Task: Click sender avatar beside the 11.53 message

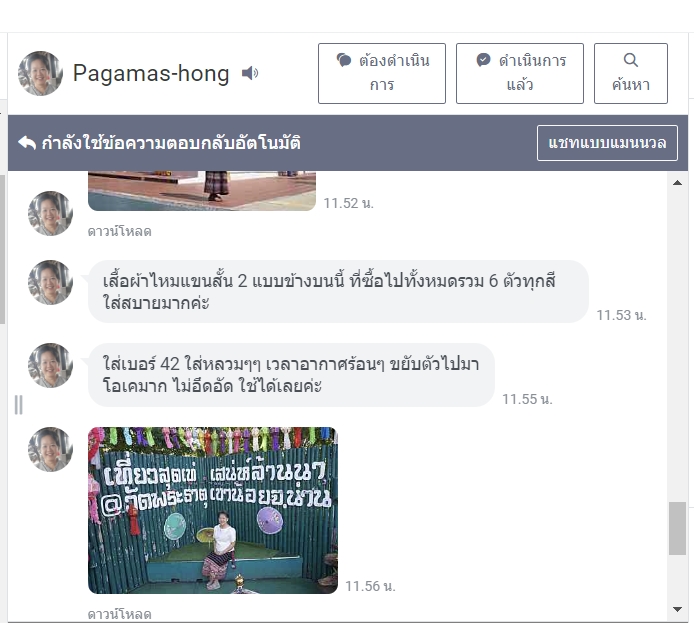Action: [x=50, y=282]
